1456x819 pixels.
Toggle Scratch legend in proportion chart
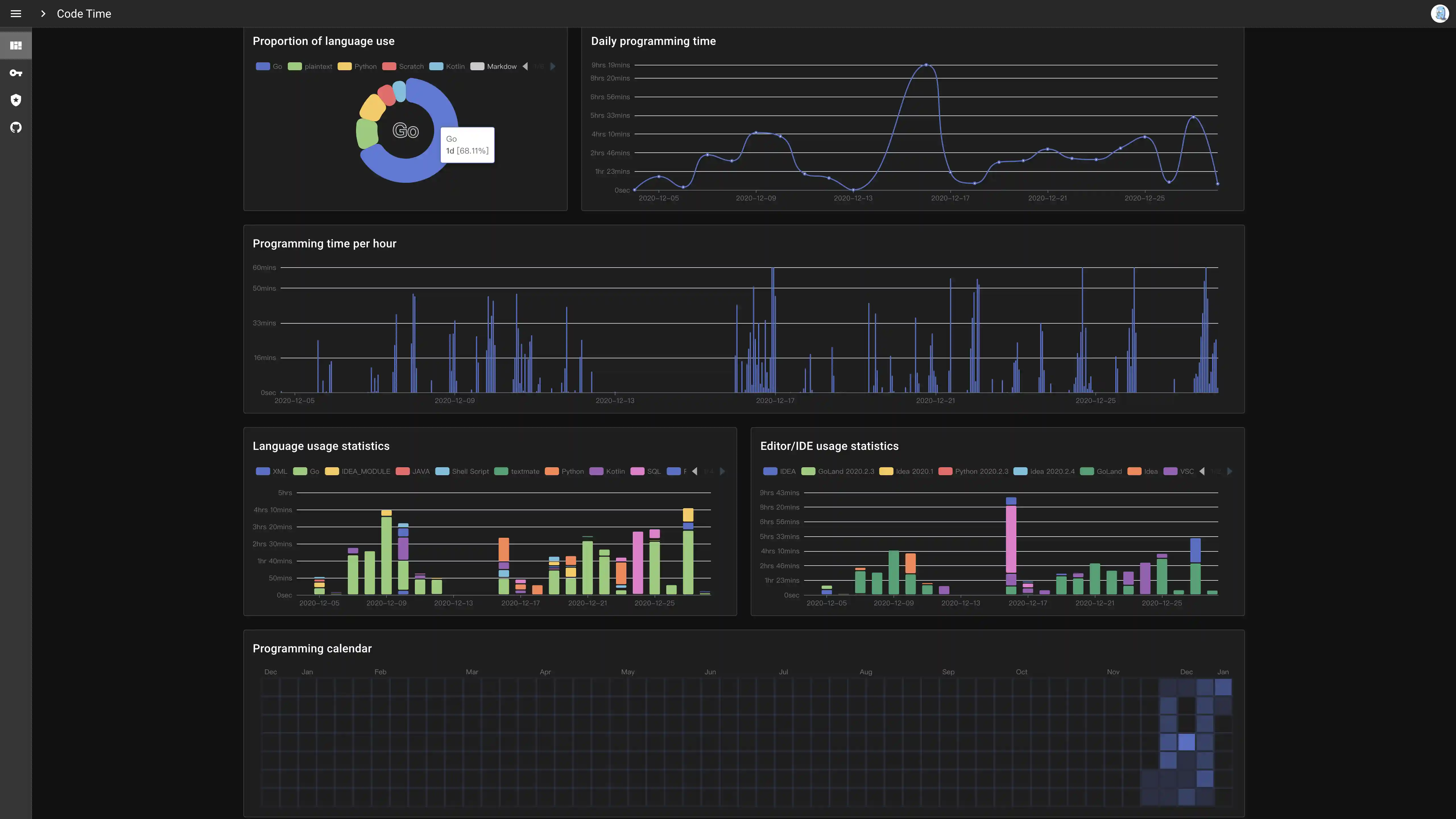click(403, 67)
